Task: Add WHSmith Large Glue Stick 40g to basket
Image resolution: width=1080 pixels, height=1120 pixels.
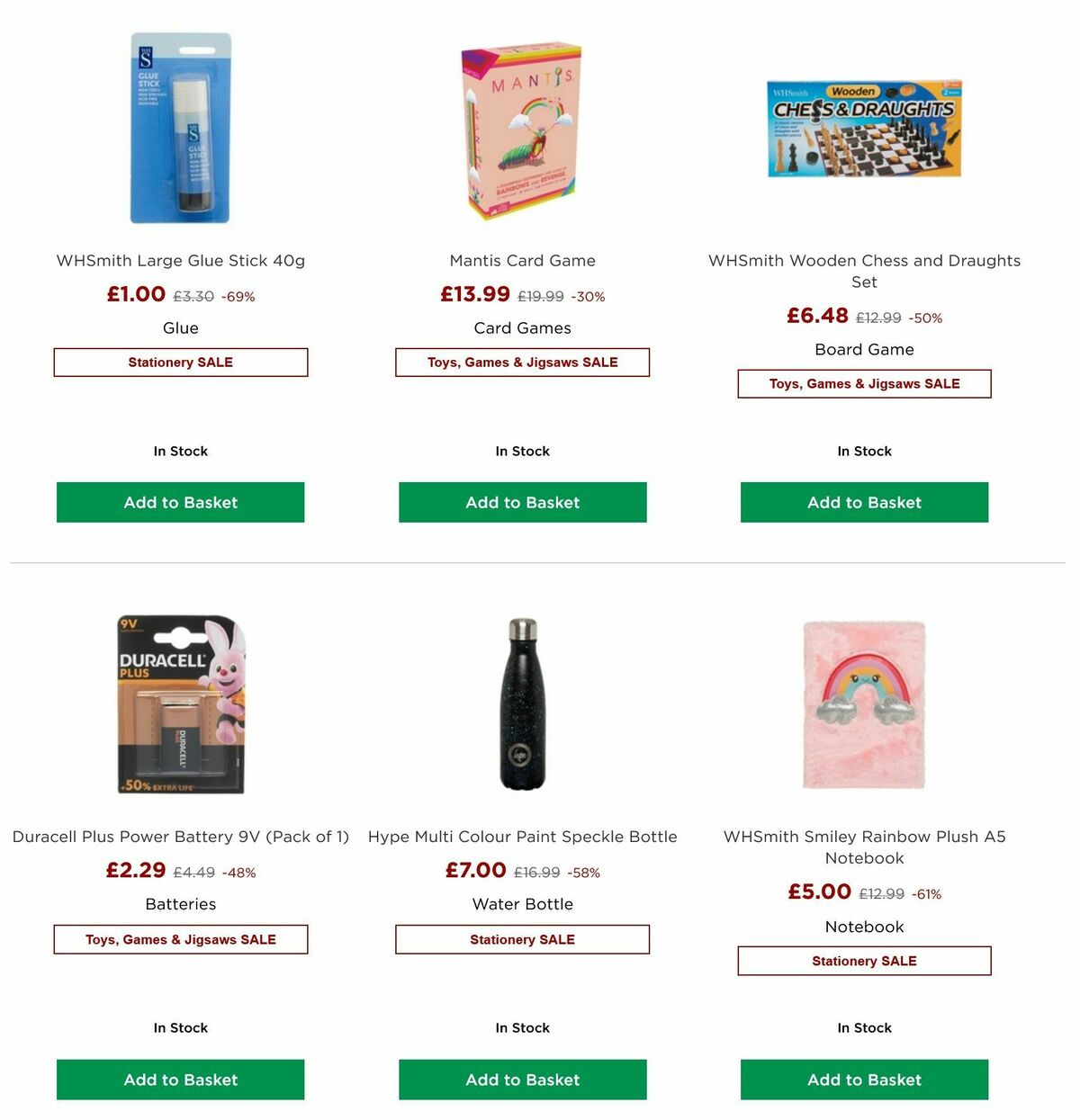Action: [x=180, y=502]
